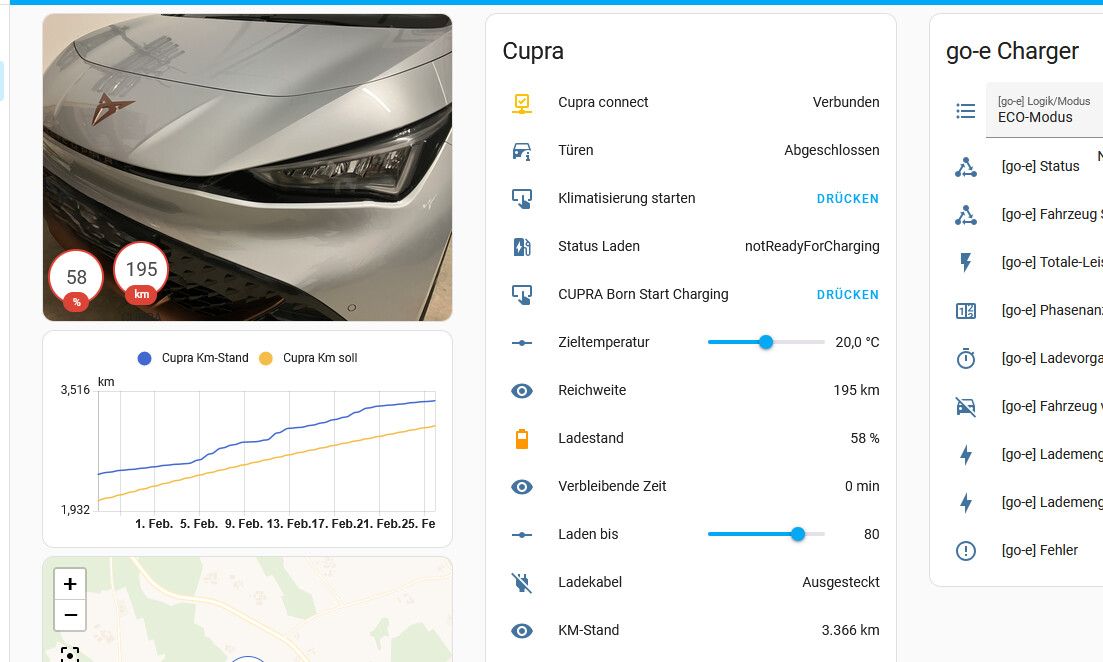Click the Reichweite eye icon
1103x662 pixels.
(x=521, y=390)
